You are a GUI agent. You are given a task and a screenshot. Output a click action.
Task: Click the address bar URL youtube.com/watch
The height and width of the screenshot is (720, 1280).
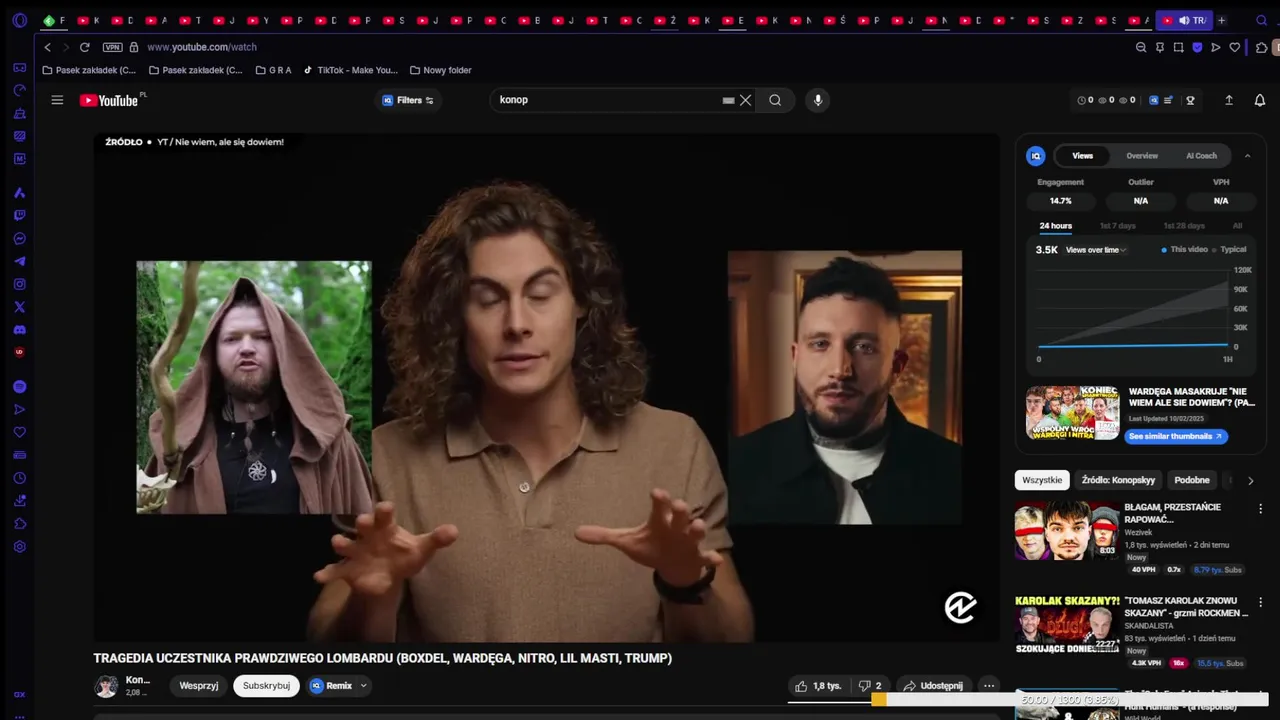click(x=202, y=47)
